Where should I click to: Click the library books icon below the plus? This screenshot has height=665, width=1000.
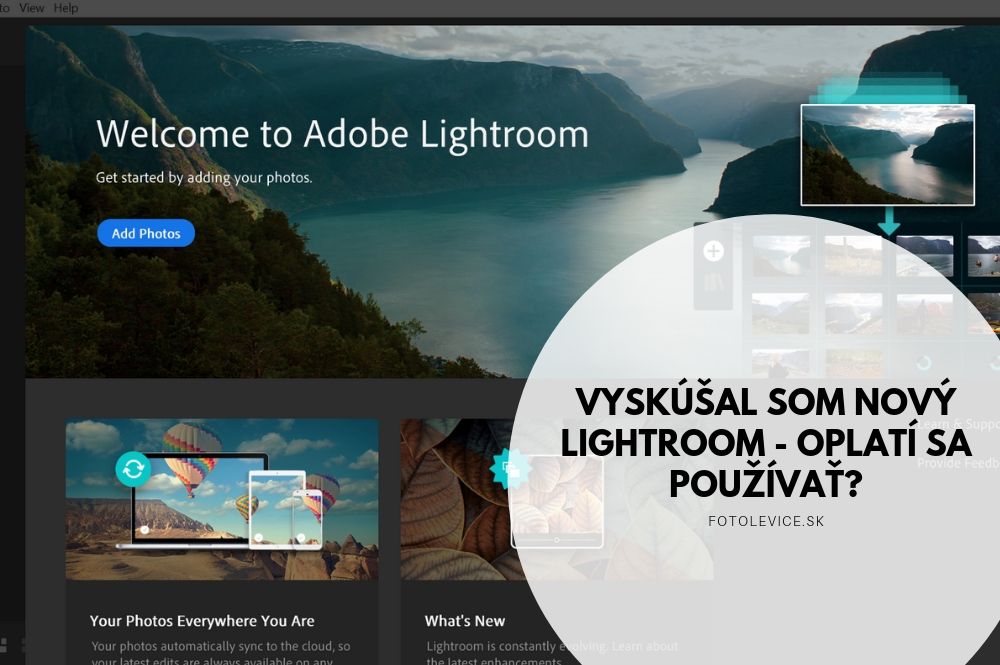[714, 282]
